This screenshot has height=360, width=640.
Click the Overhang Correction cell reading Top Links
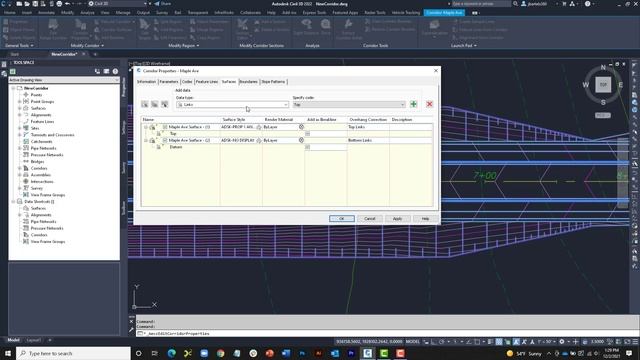(x=368, y=127)
